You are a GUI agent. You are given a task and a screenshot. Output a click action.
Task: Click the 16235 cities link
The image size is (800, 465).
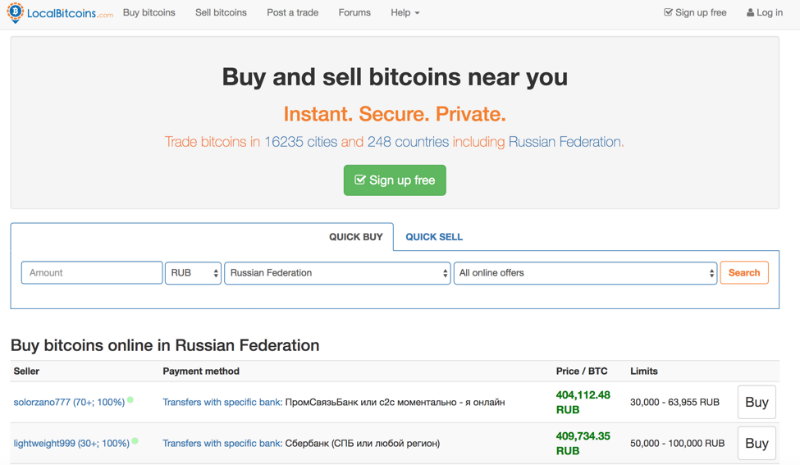coord(301,142)
